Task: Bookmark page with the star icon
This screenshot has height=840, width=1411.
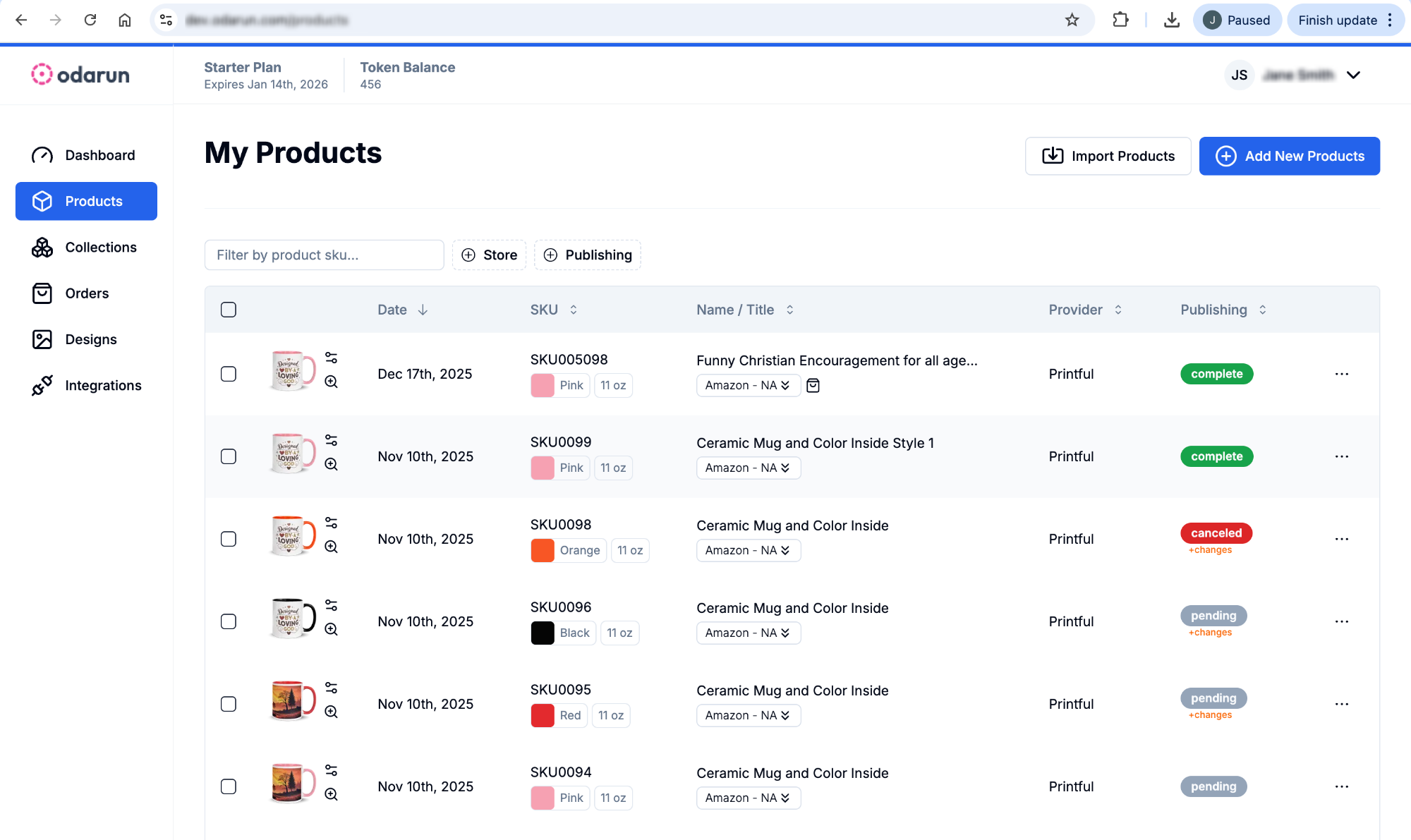Action: (1072, 20)
